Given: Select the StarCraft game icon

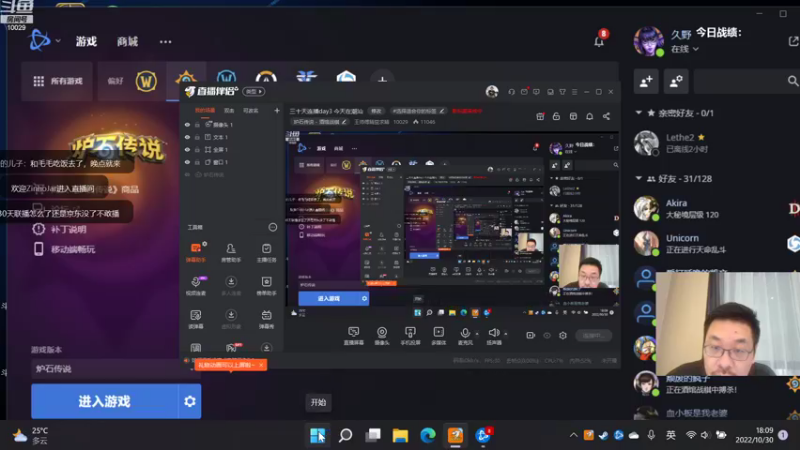Looking at the screenshot, I should point(306,77).
